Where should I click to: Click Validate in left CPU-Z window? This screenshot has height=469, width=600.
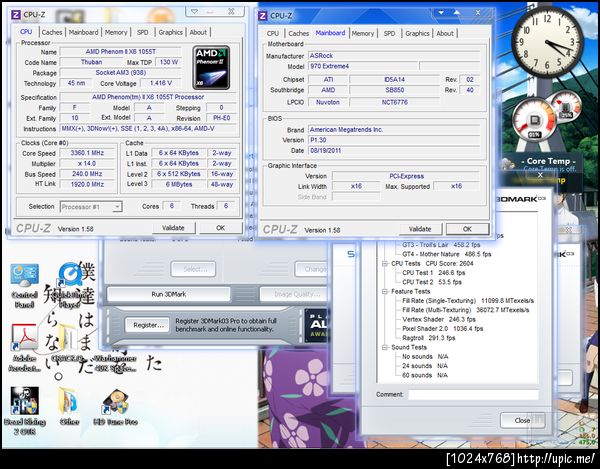(x=173, y=228)
